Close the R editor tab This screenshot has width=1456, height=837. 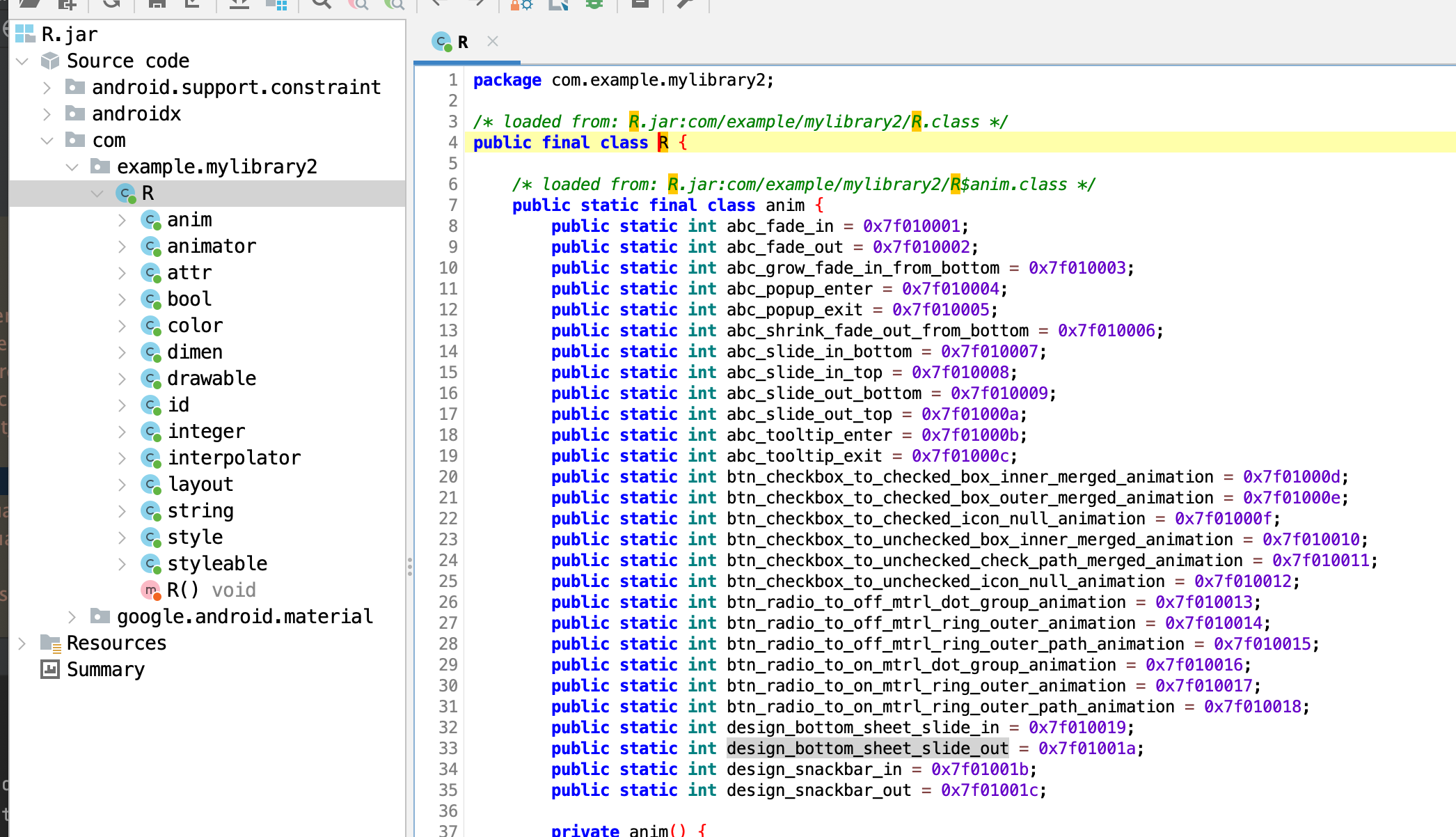(493, 41)
